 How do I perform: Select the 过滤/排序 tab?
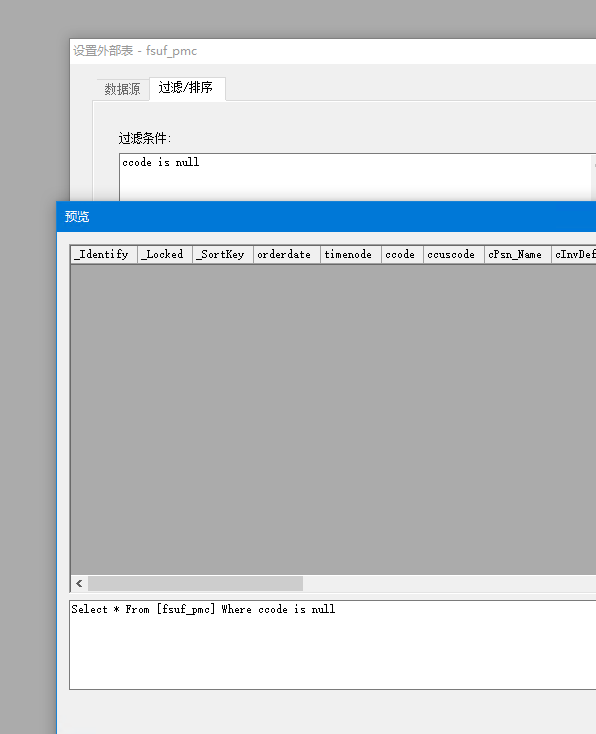coord(187,88)
